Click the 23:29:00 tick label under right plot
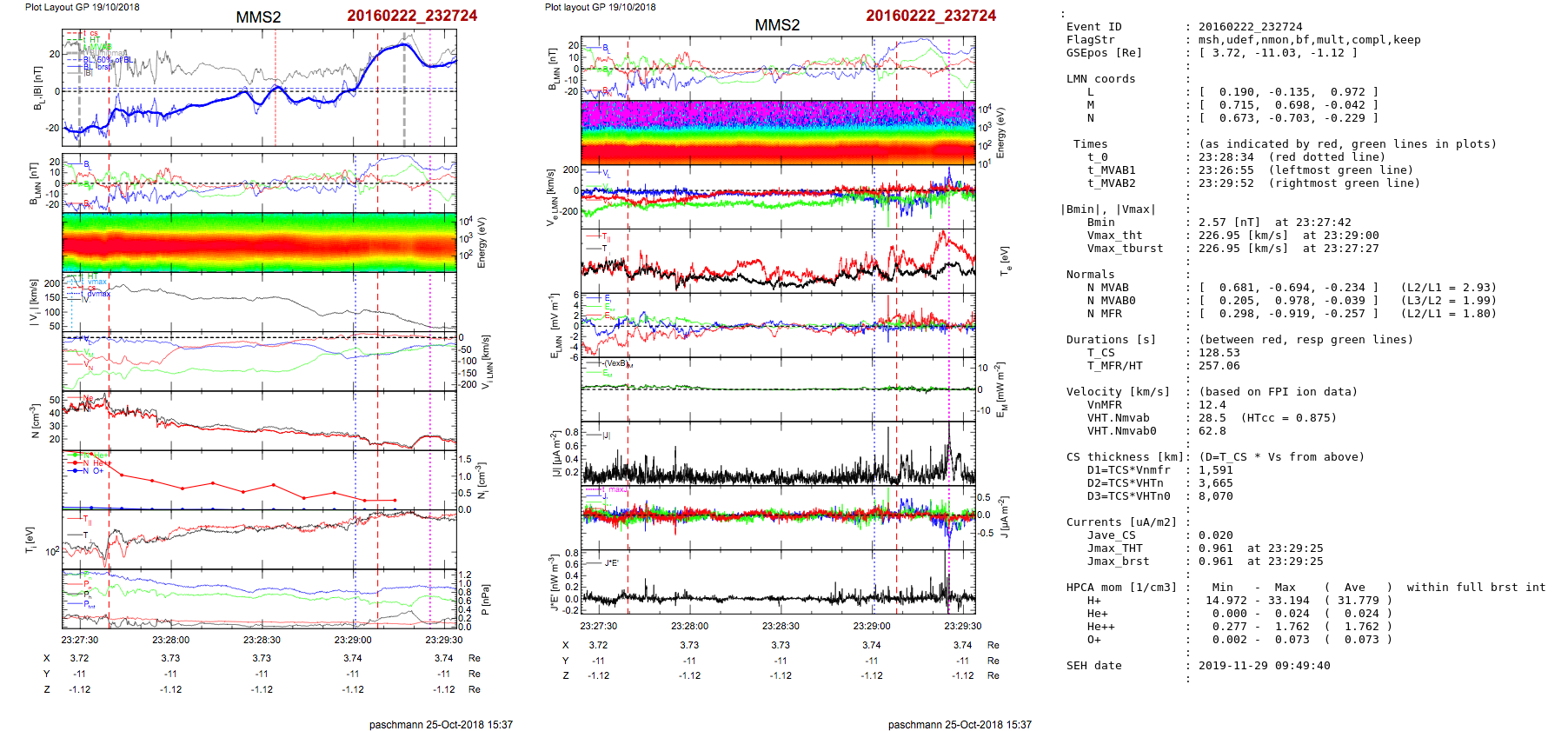Screen dimensions: 1568x731 click(x=871, y=626)
